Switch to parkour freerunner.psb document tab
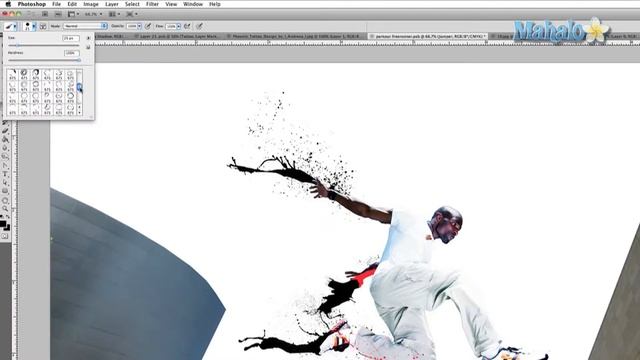The width and height of the screenshot is (640, 360). tap(428, 36)
